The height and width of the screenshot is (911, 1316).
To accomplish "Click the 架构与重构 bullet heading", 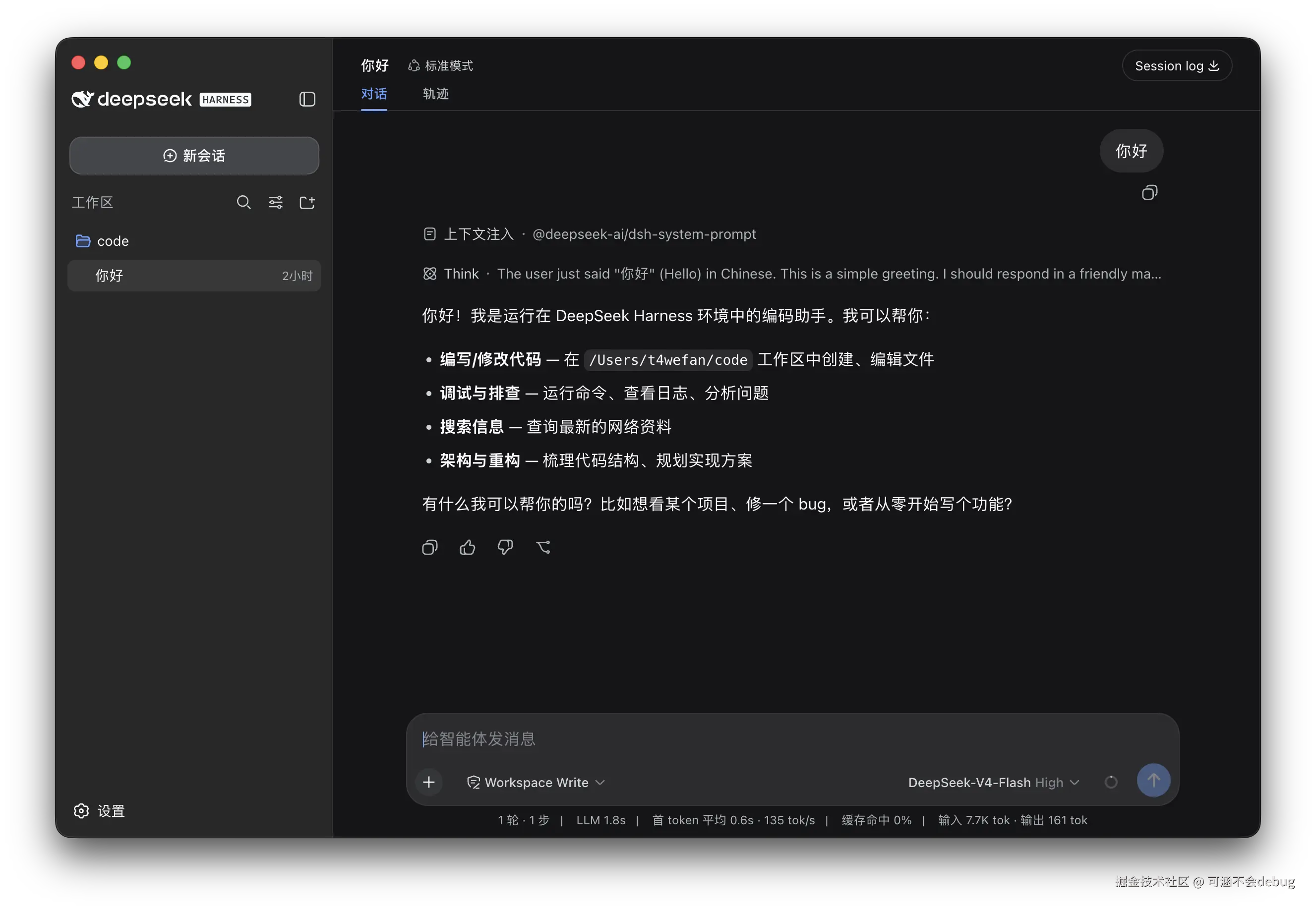I will tap(479, 460).
